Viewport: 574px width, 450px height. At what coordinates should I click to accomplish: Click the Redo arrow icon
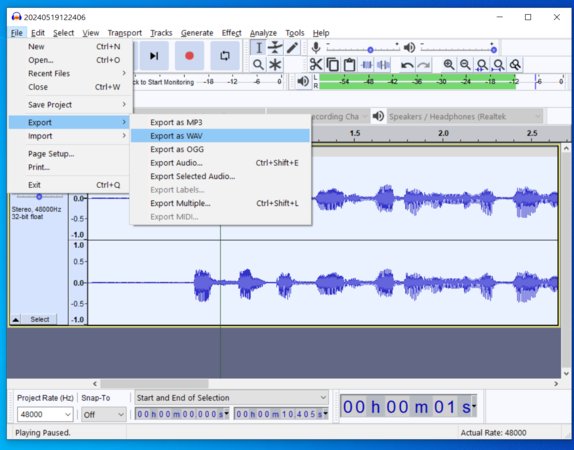(x=424, y=65)
